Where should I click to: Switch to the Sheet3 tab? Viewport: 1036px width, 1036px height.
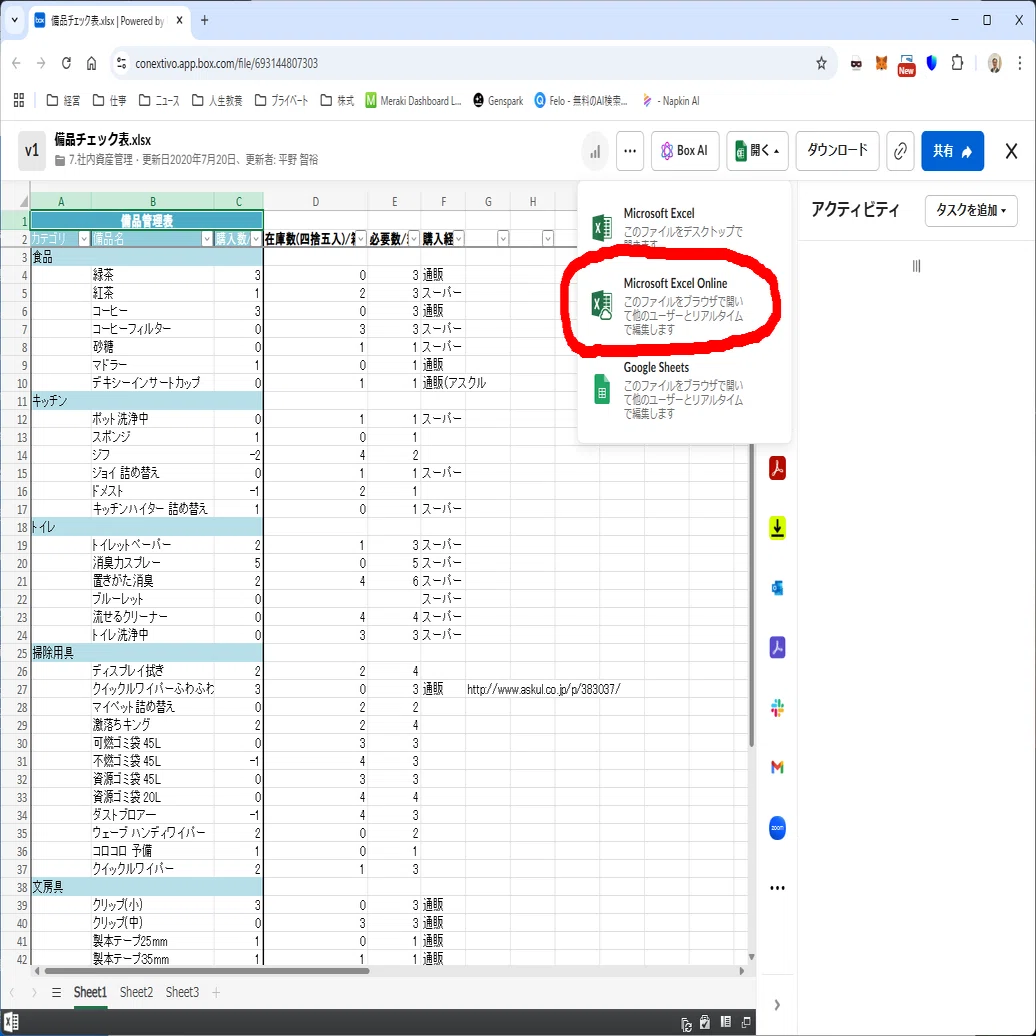(x=182, y=992)
